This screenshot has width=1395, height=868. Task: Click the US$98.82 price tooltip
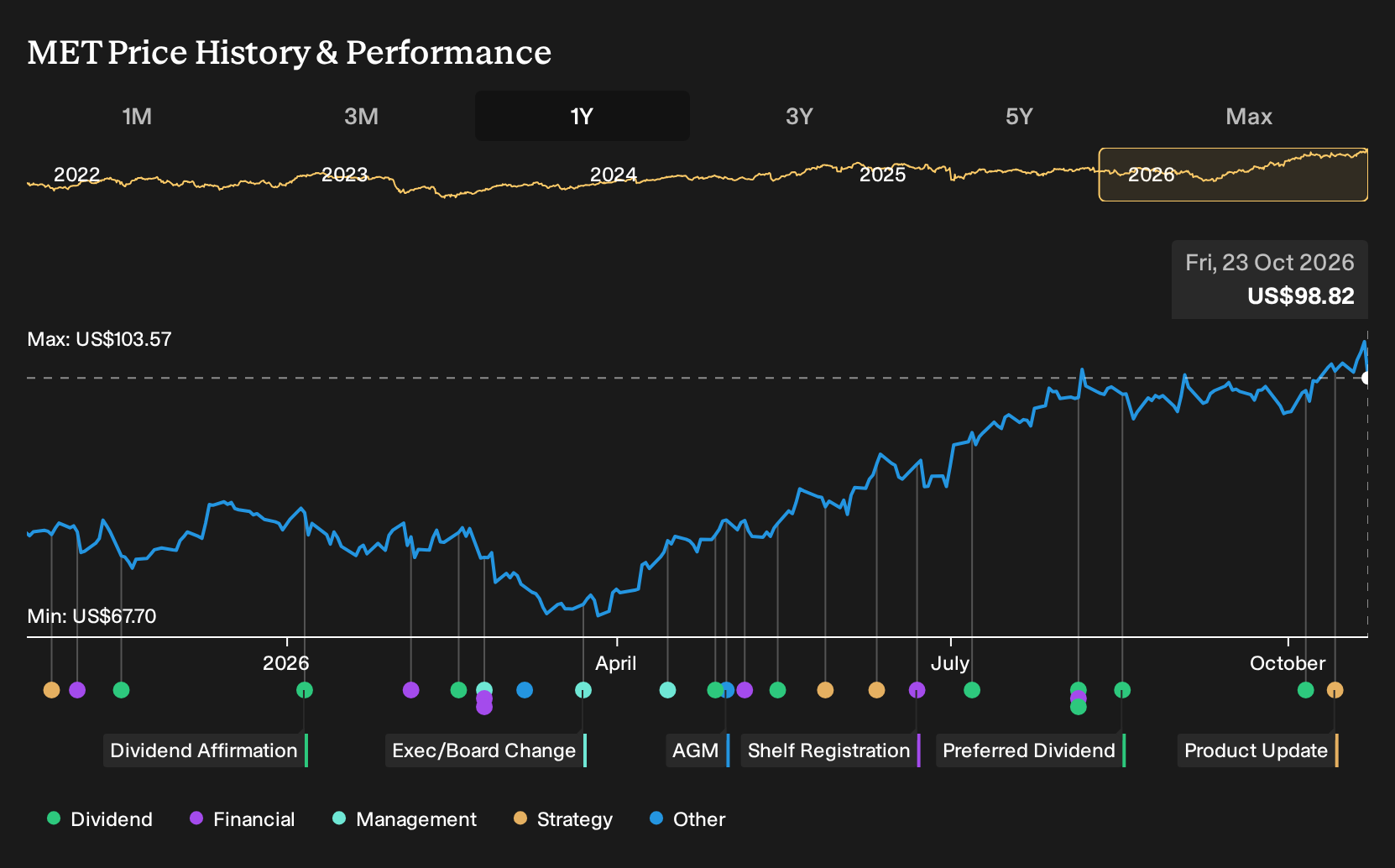(x=1270, y=280)
